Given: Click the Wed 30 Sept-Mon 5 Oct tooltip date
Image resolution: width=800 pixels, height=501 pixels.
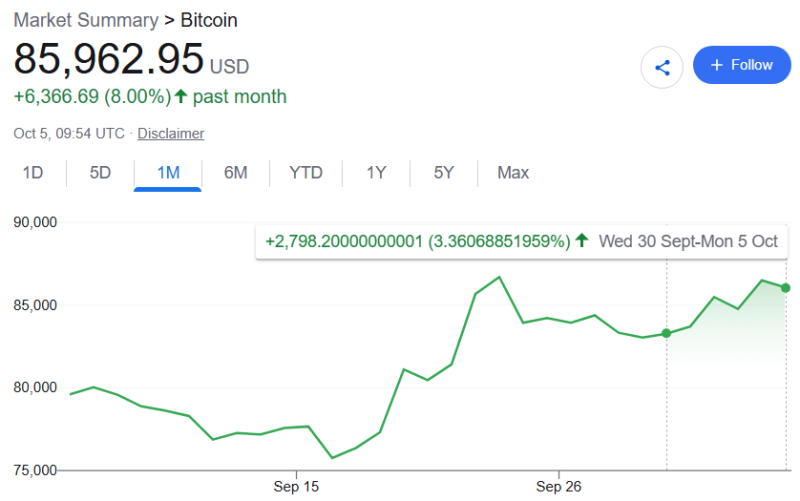Looking at the screenshot, I should tap(688, 241).
